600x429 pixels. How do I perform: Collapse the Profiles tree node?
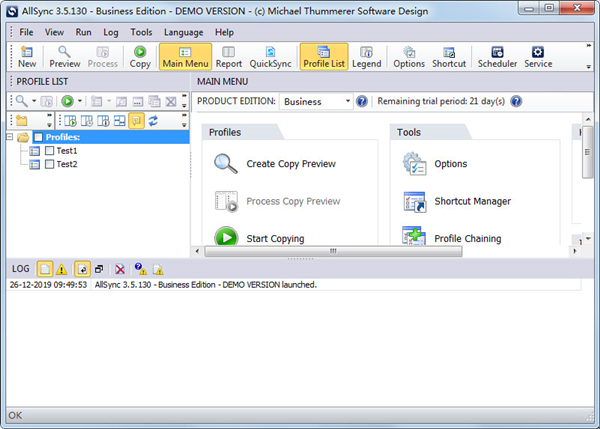coord(9,138)
